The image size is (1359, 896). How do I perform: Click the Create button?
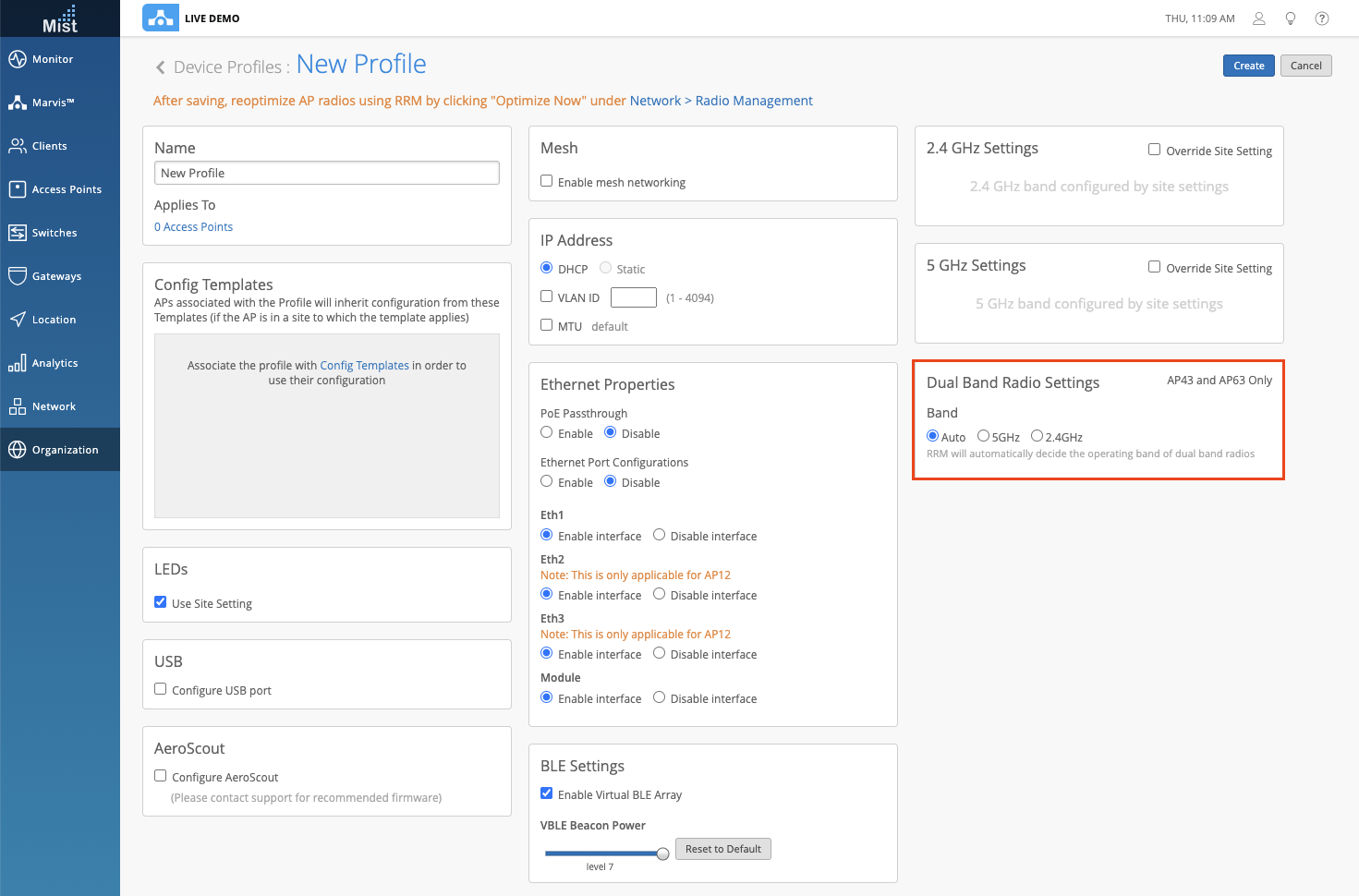(x=1248, y=66)
